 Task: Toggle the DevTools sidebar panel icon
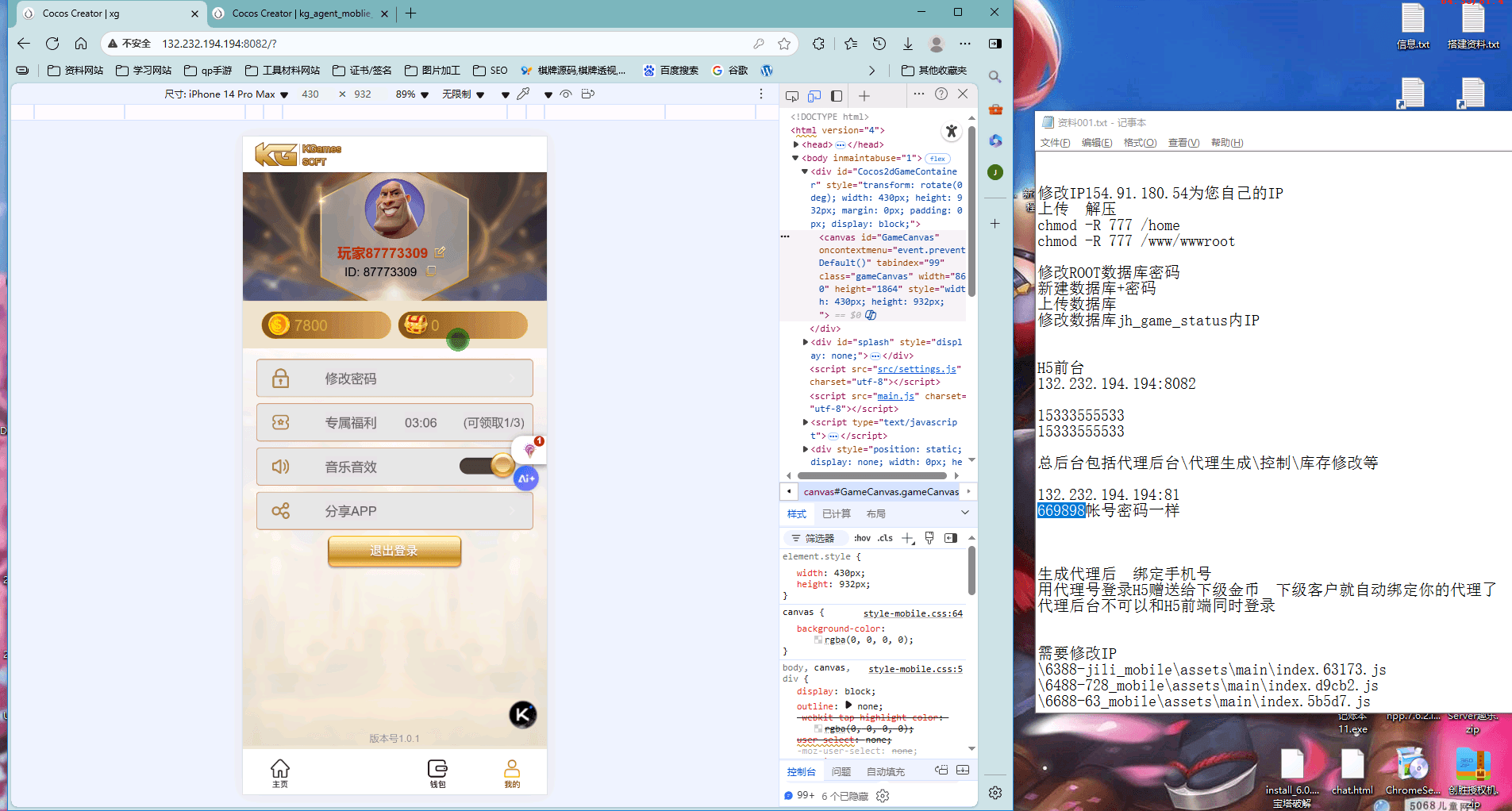[837, 96]
